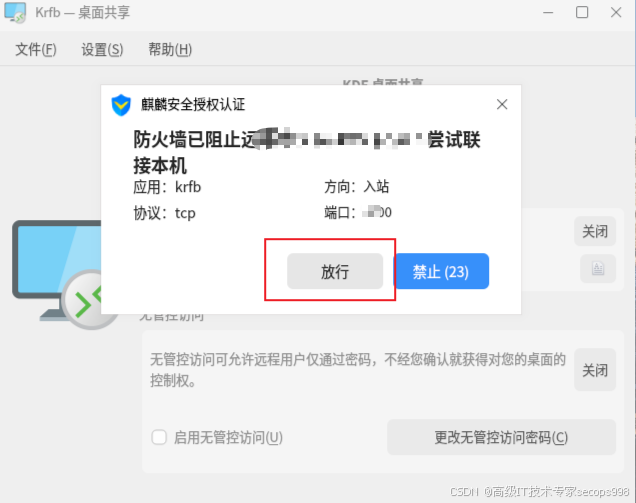Open the 帮助(H) menu
The image size is (636, 503).
(170, 49)
